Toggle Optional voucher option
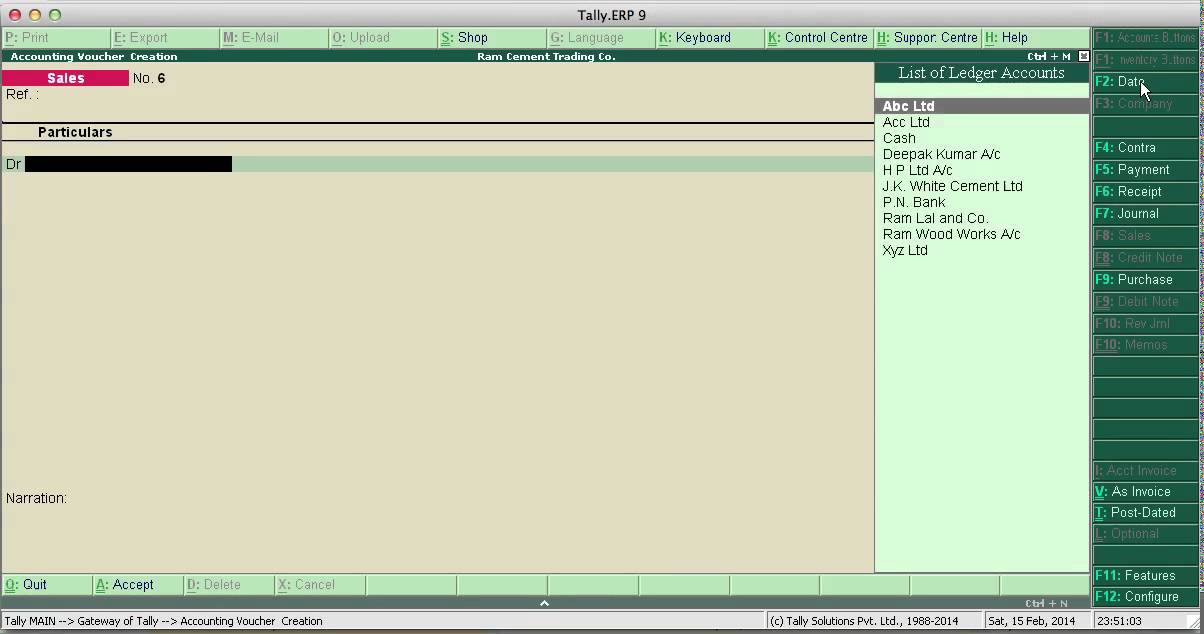 point(1145,534)
